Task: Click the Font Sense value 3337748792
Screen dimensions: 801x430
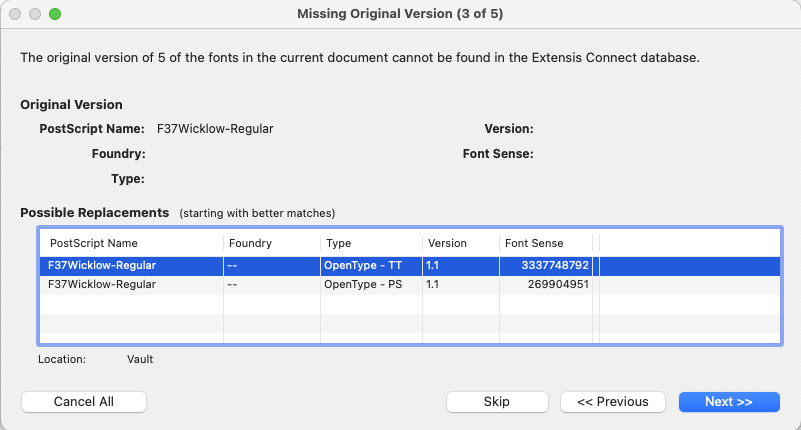Action: point(555,266)
